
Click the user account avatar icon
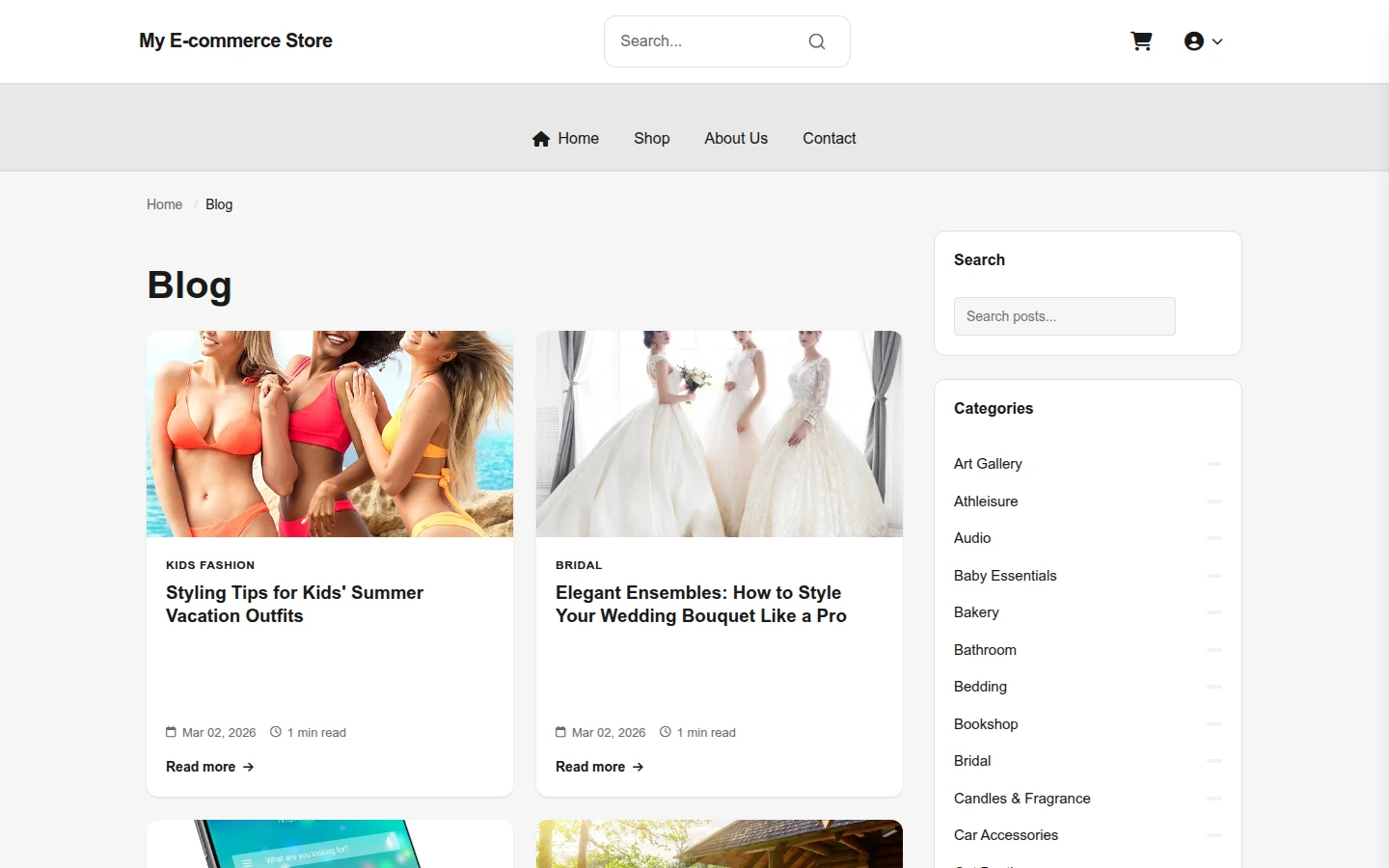[1194, 41]
